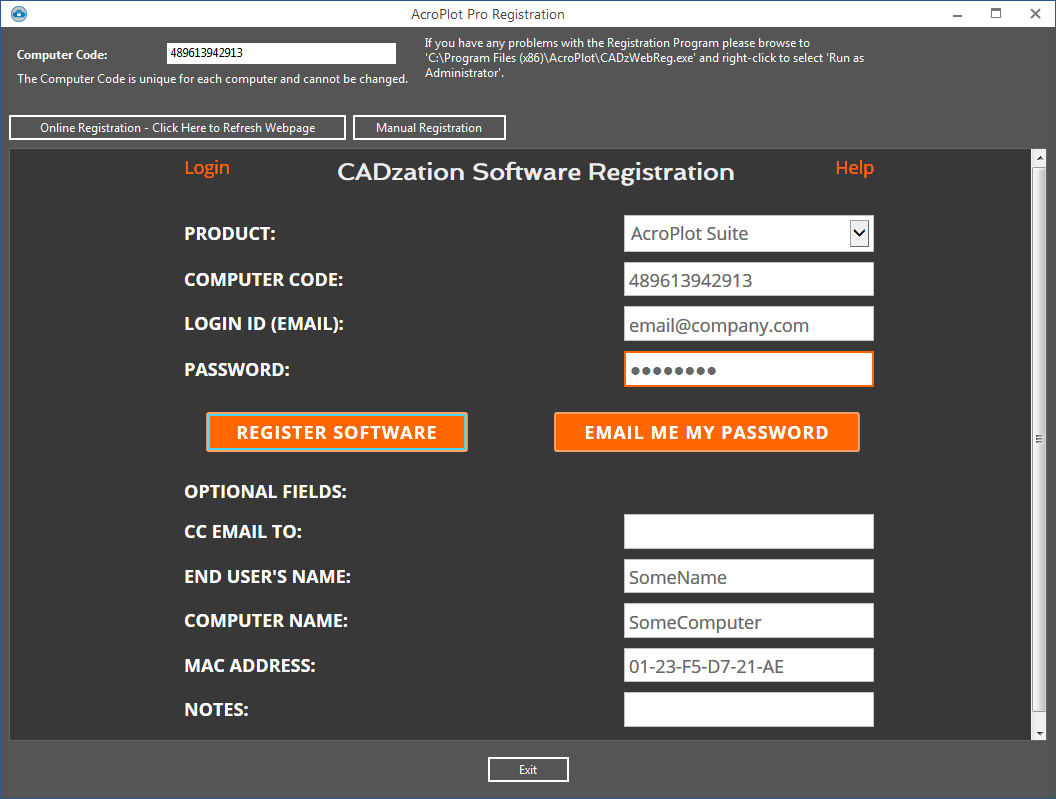Click the REGISTER SOFTWARE button
The width and height of the screenshot is (1056, 799).
tap(337, 433)
